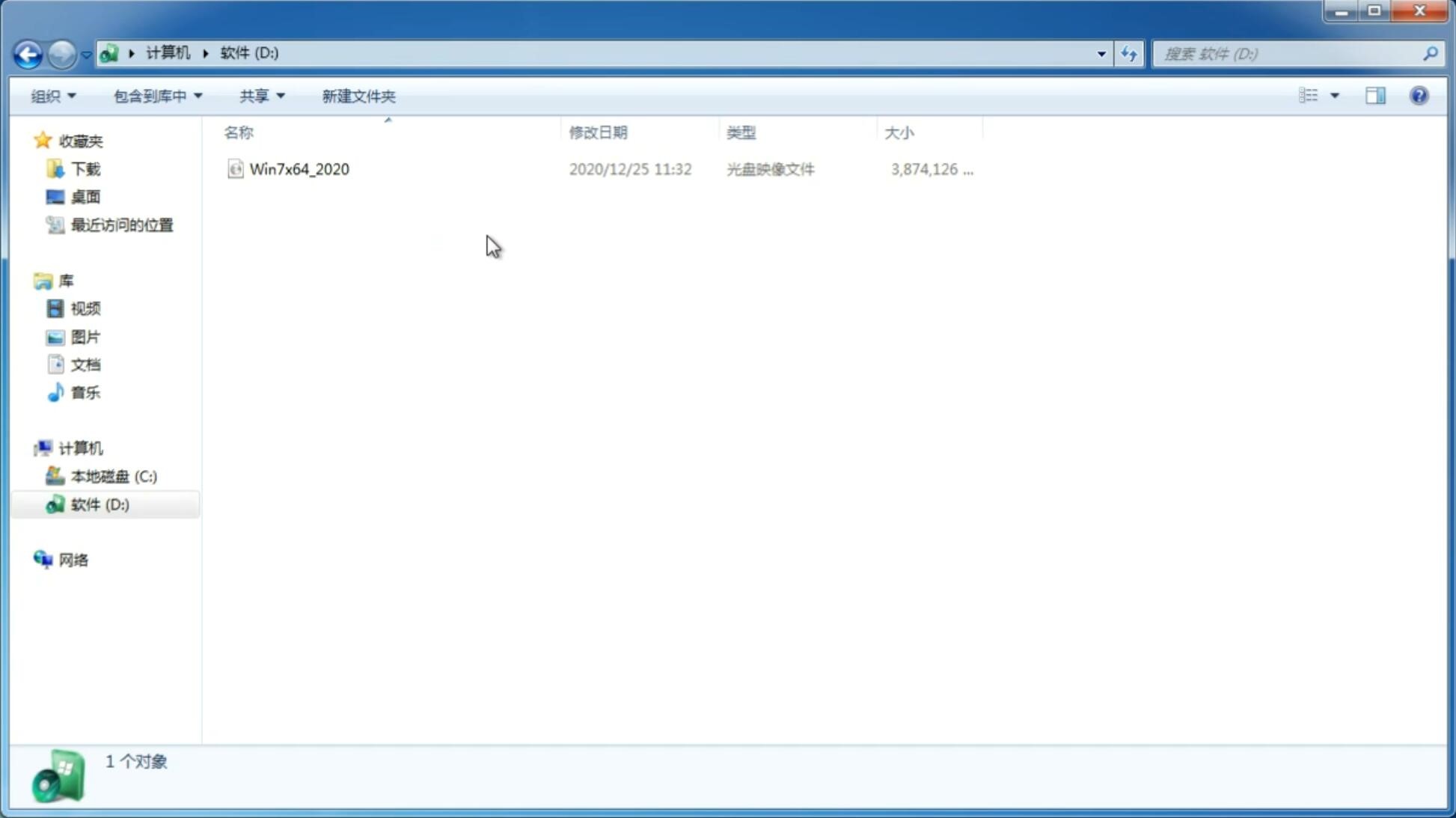Click the optical disk image icon
This screenshot has height=818, width=1456.
[x=234, y=169]
